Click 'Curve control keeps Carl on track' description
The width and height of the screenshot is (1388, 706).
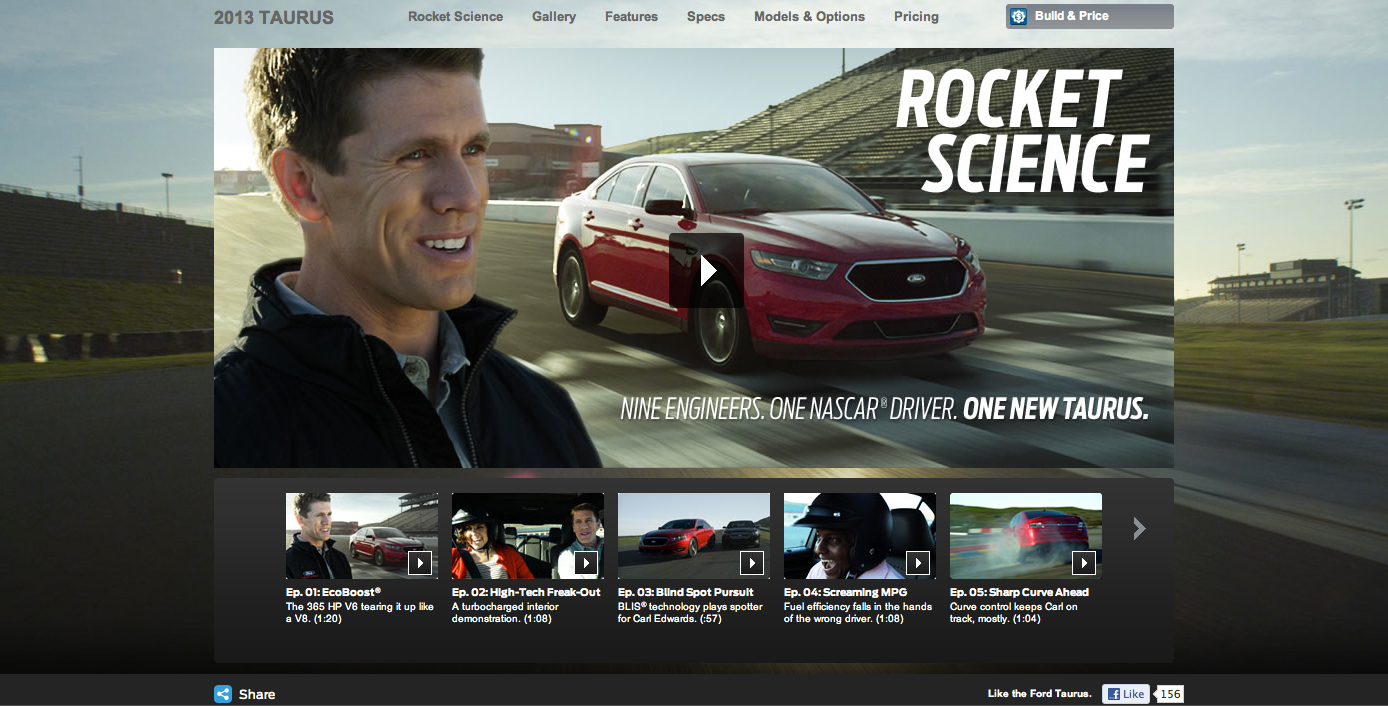1014,613
